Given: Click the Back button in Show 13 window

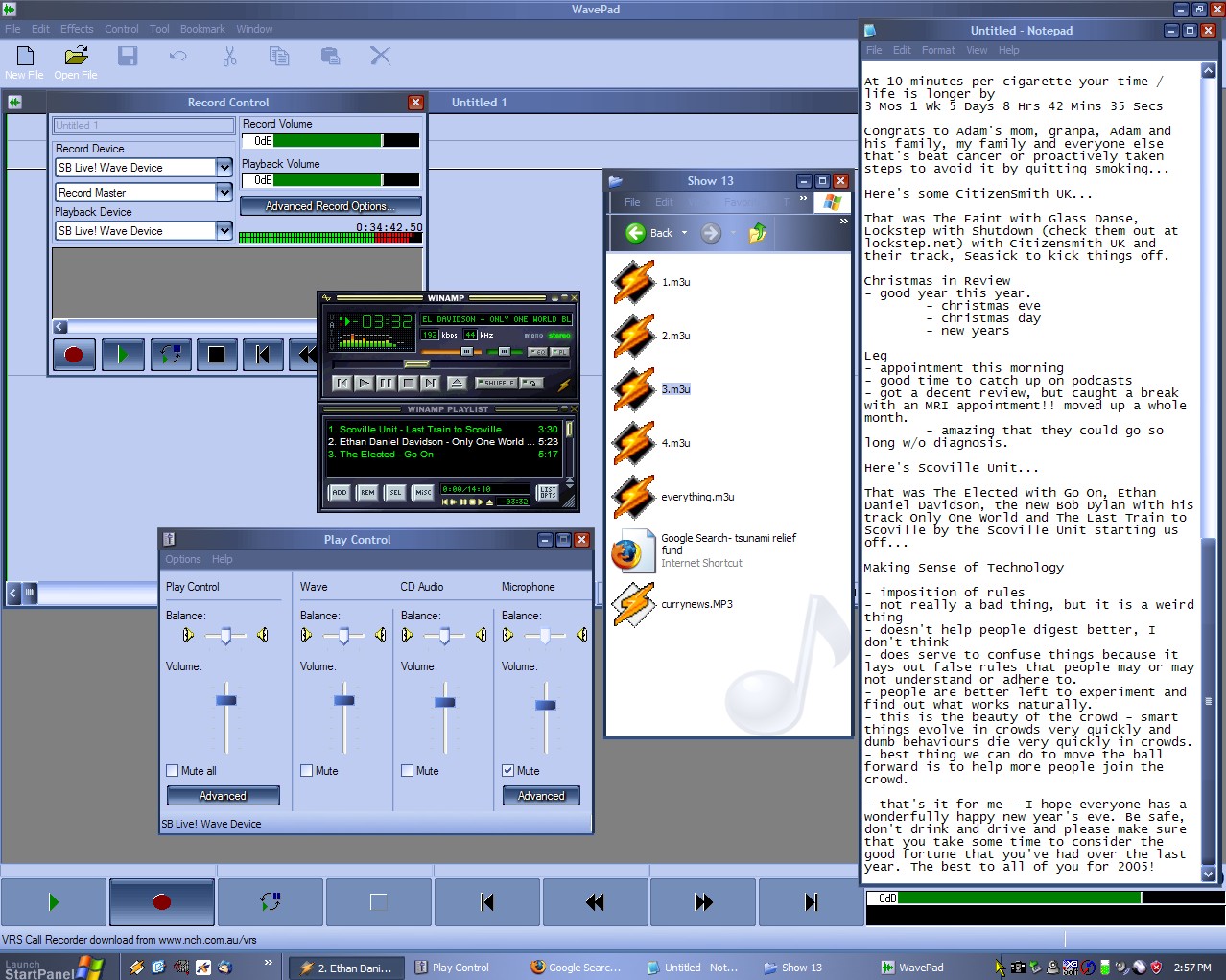Looking at the screenshot, I should click(649, 233).
